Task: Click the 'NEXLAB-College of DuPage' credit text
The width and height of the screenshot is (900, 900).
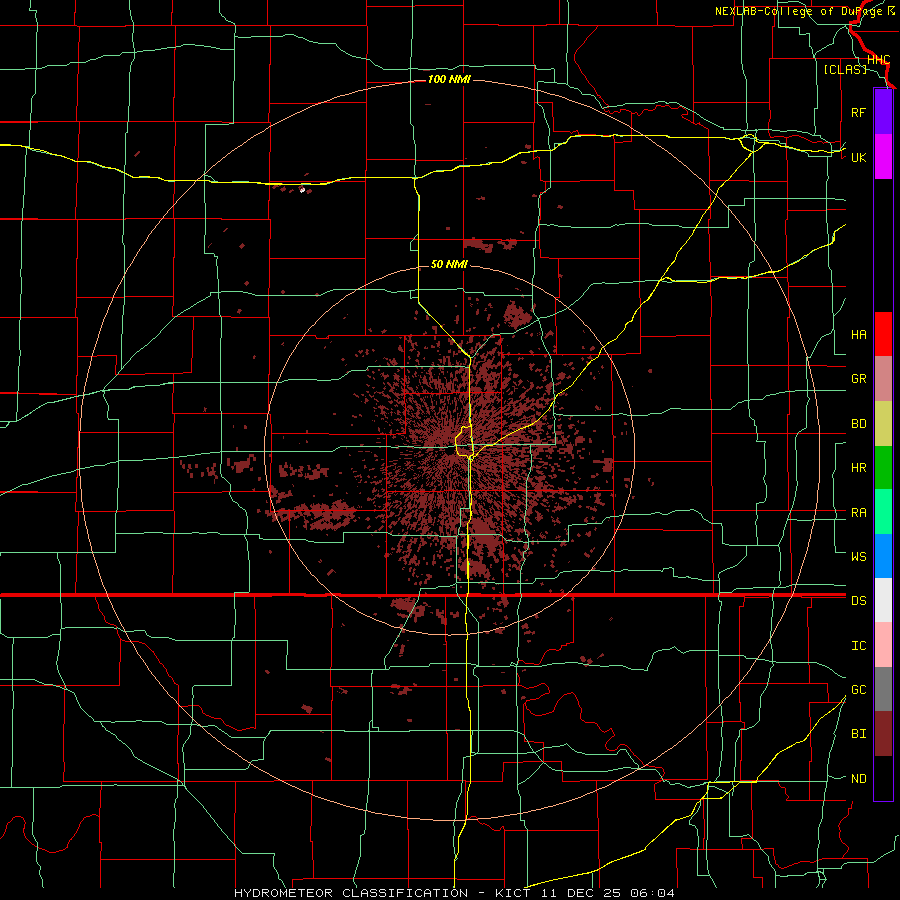Action: pos(798,11)
